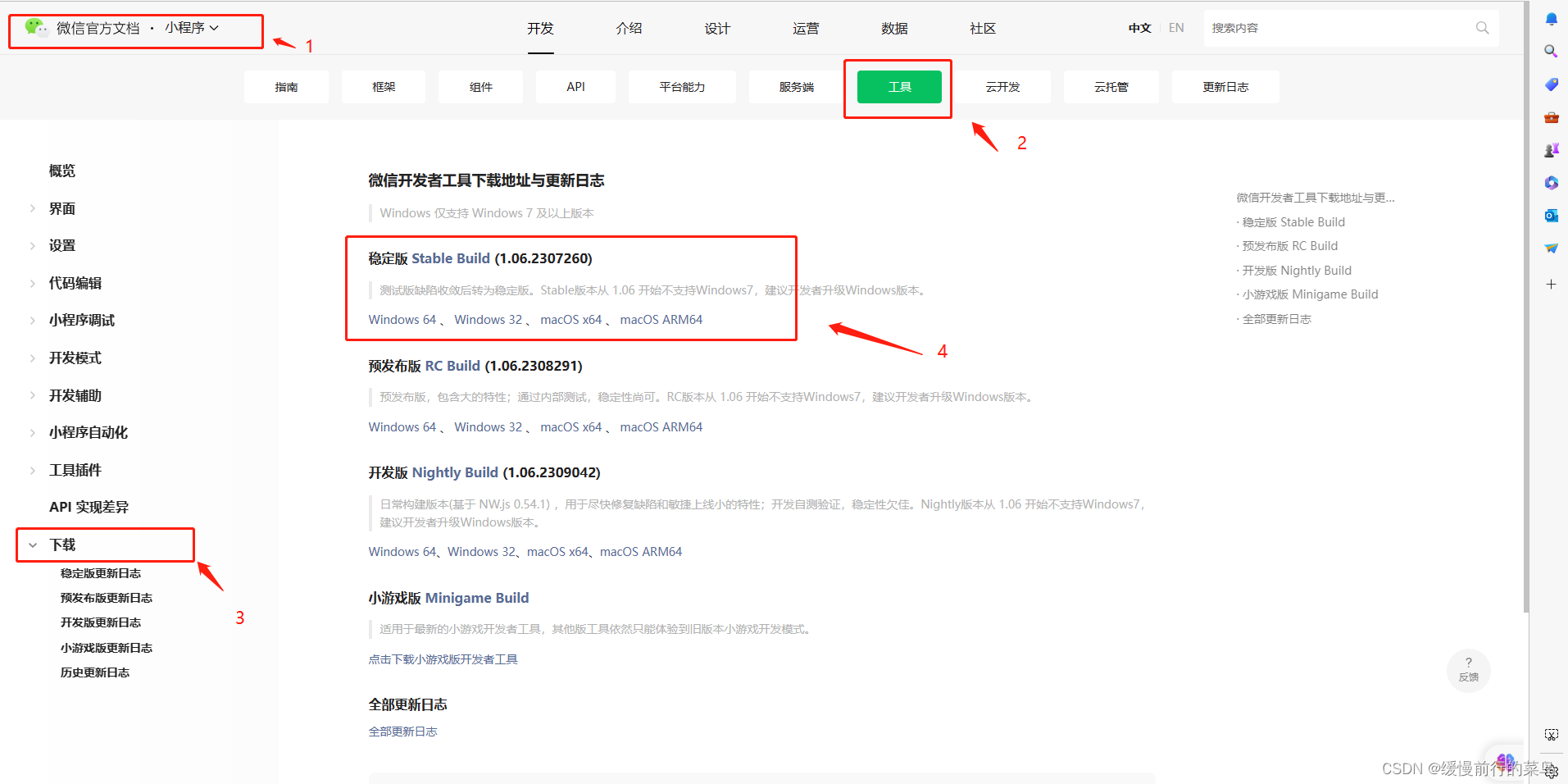Switch to the 开发 top navigation tab

click(x=540, y=28)
